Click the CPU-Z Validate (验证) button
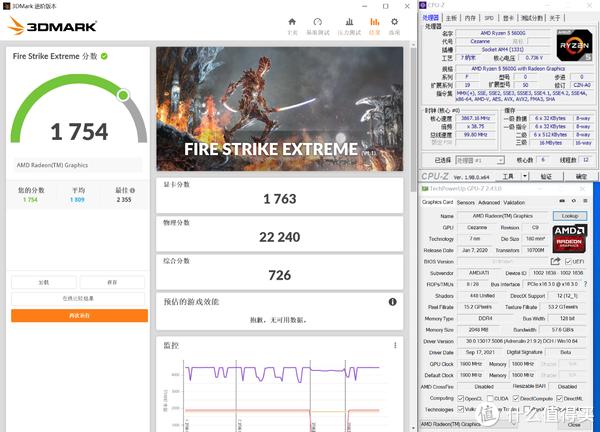This screenshot has width=600, height=432. click(x=546, y=176)
